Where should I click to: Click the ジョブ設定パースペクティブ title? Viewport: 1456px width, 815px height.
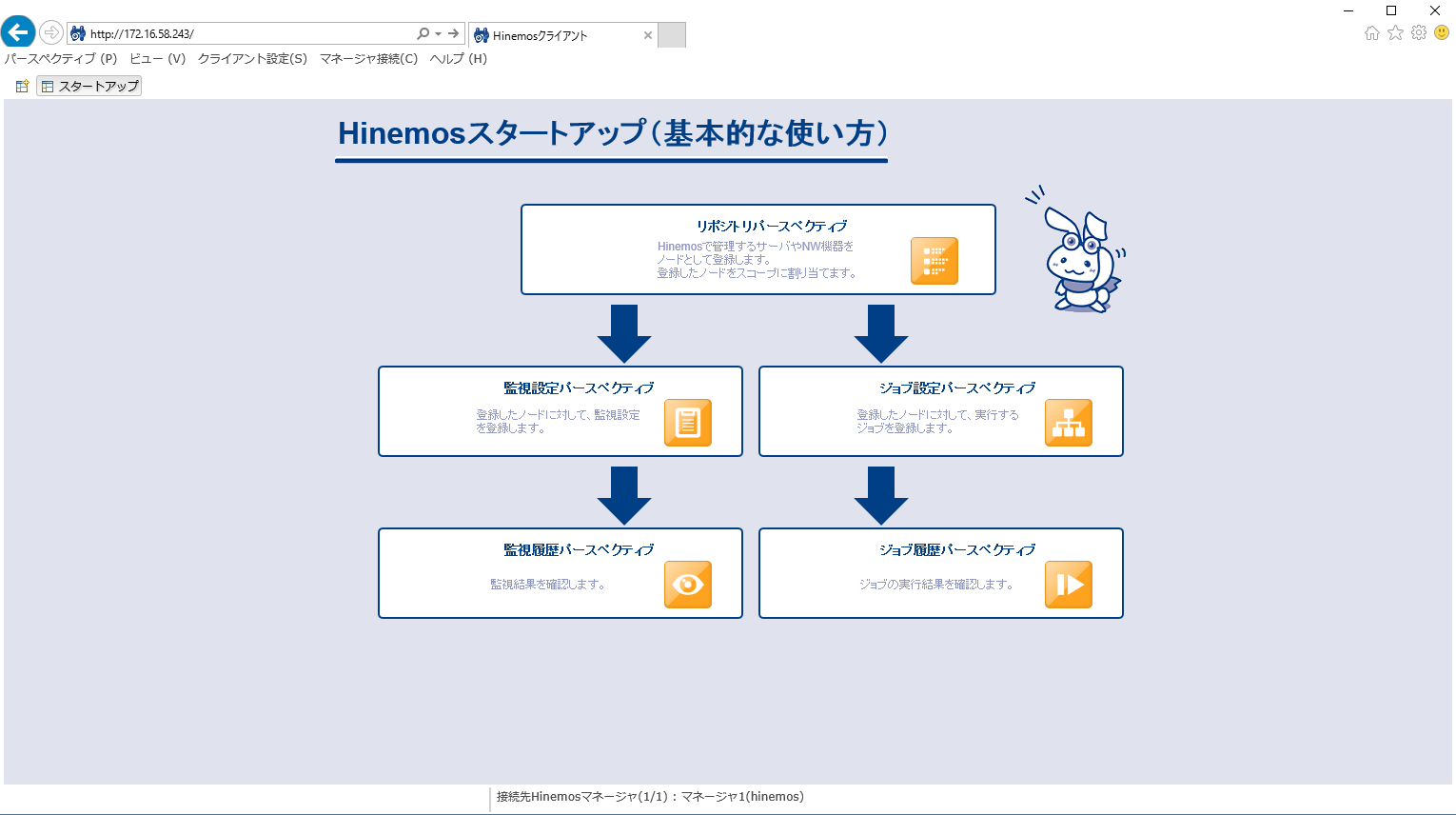(957, 388)
